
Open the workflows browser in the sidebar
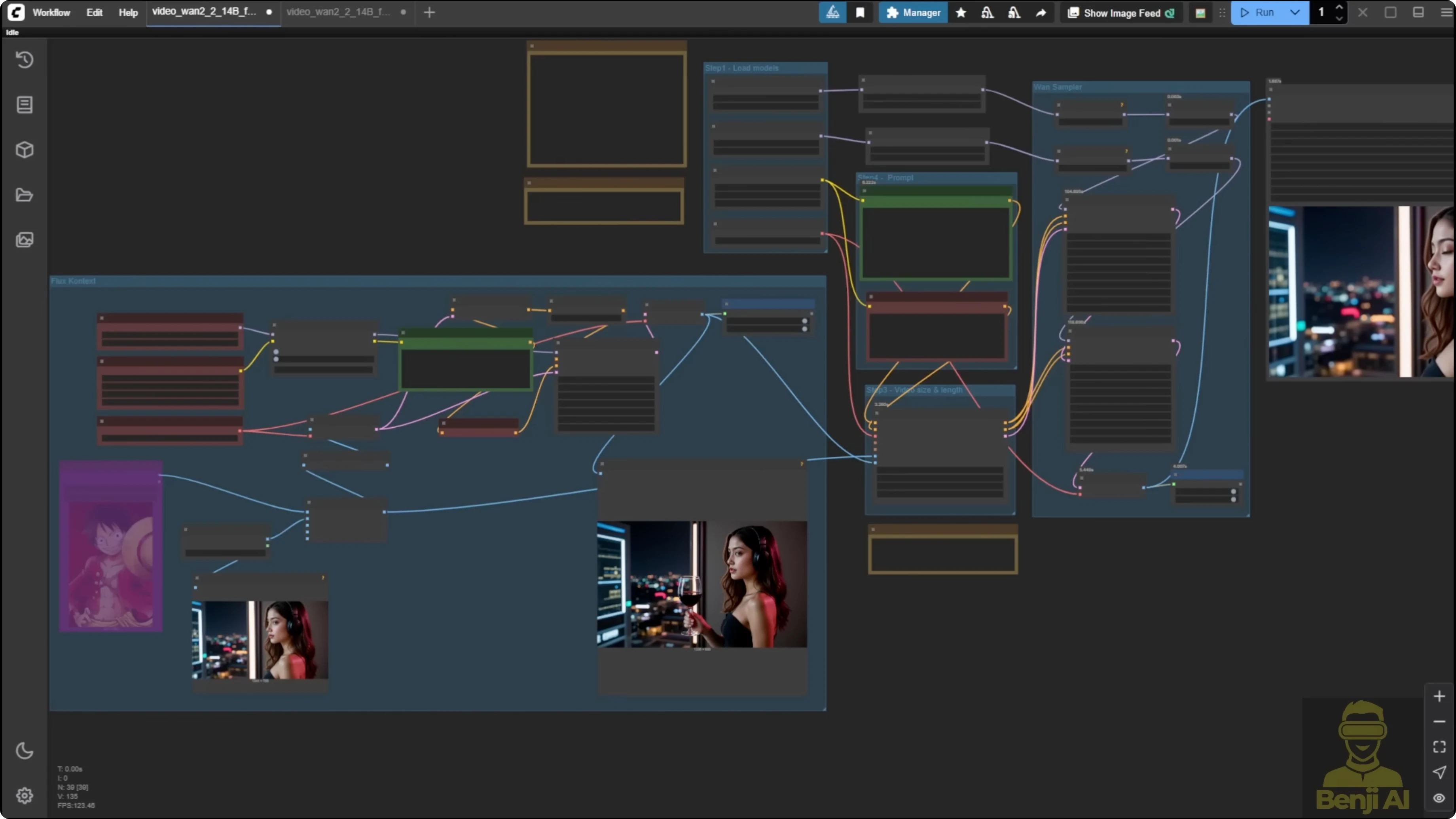click(x=25, y=195)
